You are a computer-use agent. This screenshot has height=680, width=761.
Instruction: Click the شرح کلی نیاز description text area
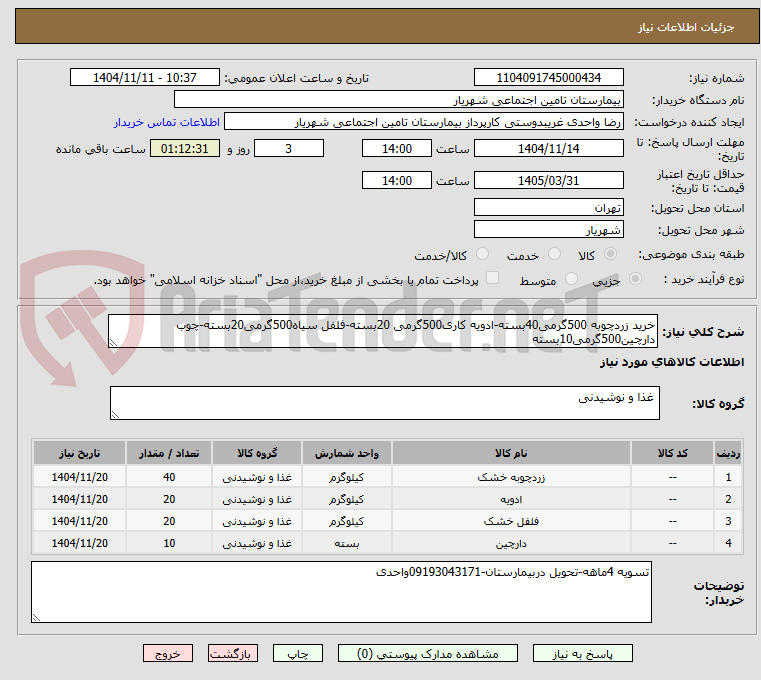382,331
